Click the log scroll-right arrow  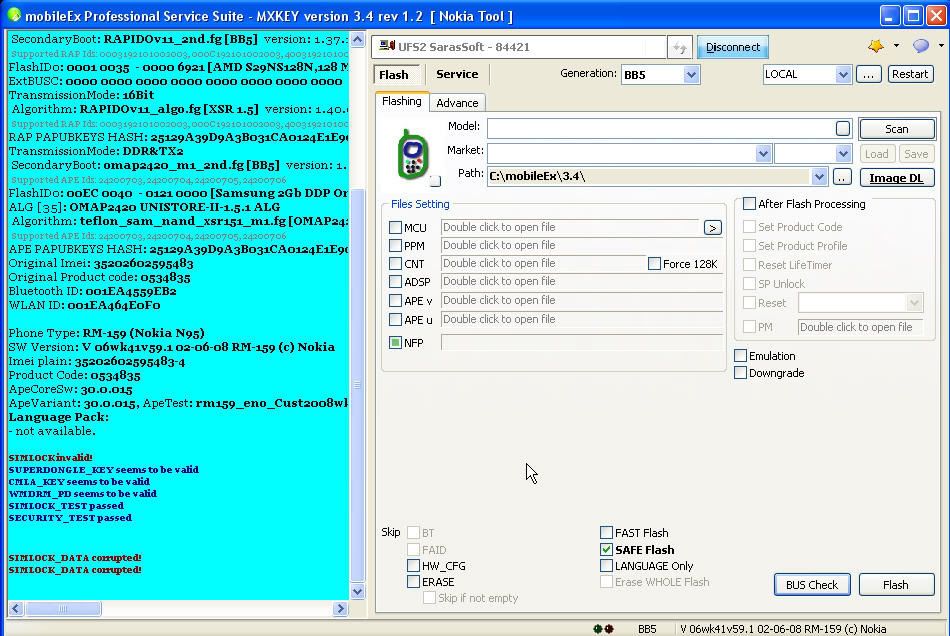pos(340,608)
